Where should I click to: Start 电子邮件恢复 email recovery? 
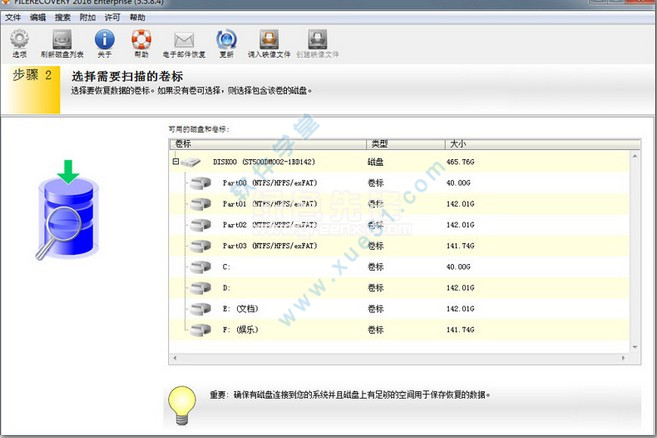point(184,40)
